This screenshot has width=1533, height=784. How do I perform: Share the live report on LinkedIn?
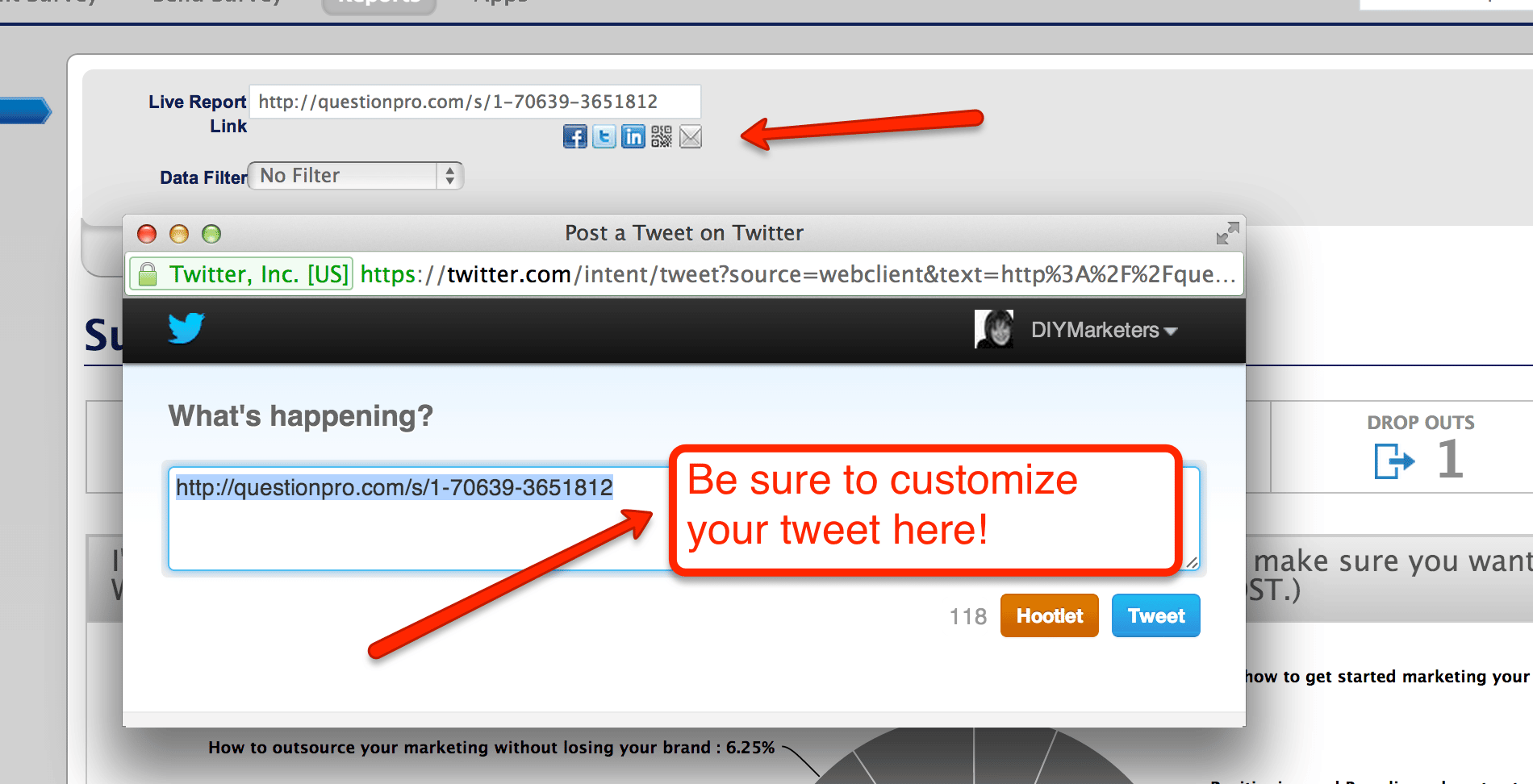click(633, 137)
